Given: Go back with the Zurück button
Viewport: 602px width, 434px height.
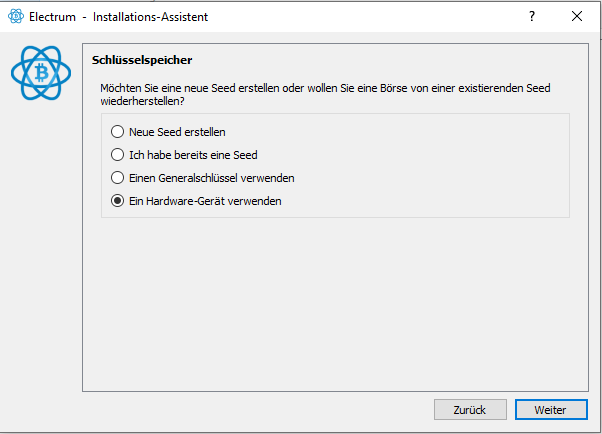Looking at the screenshot, I should tap(470, 410).
